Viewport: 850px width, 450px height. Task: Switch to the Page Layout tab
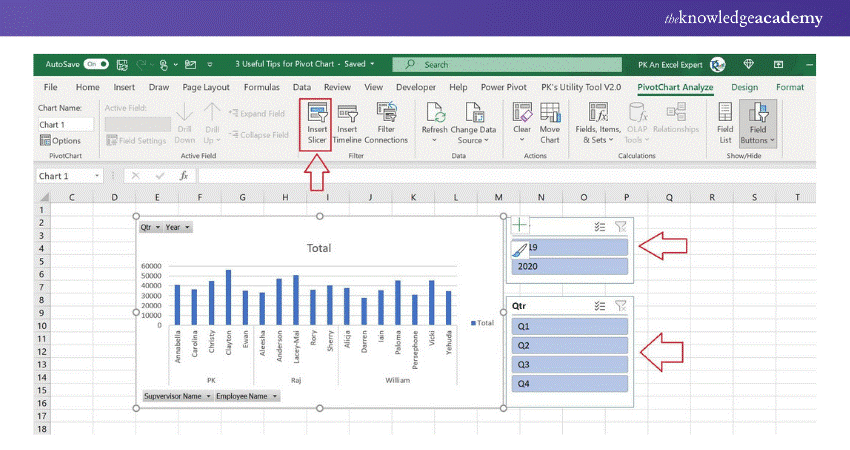(206, 87)
